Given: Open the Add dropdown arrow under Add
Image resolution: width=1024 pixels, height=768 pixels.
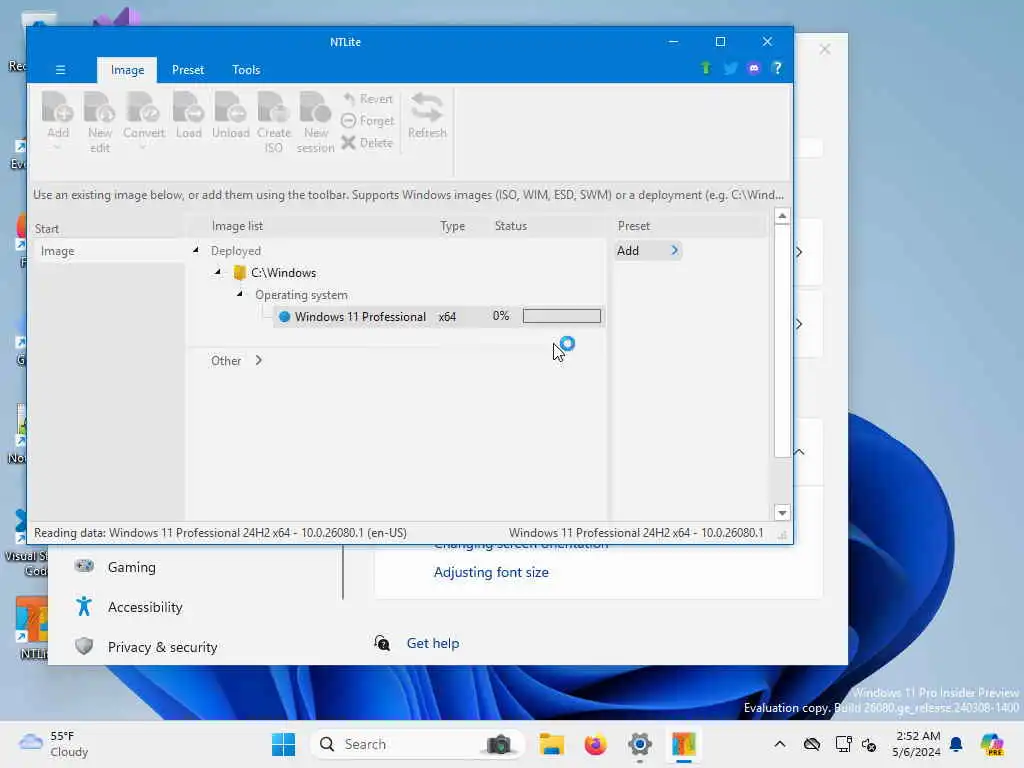Looking at the screenshot, I should [57, 148].
